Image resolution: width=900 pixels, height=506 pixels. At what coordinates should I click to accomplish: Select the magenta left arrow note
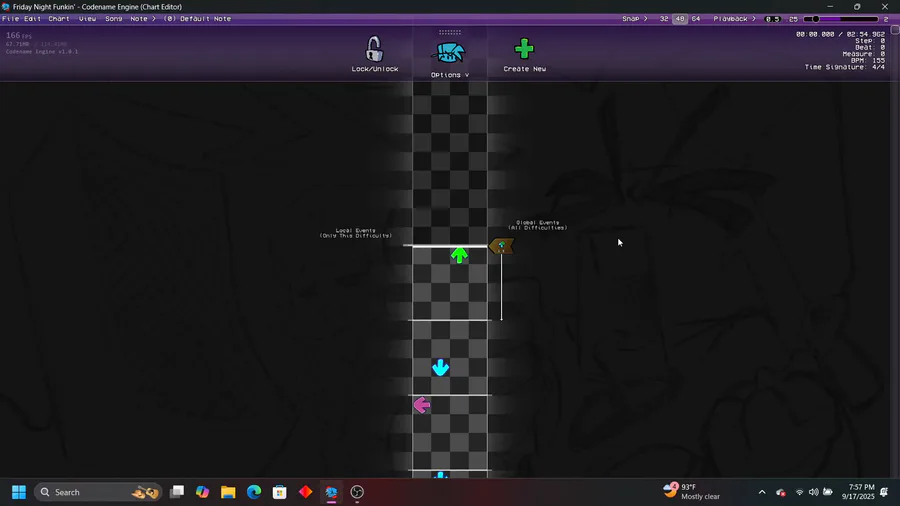pos(421,405)
